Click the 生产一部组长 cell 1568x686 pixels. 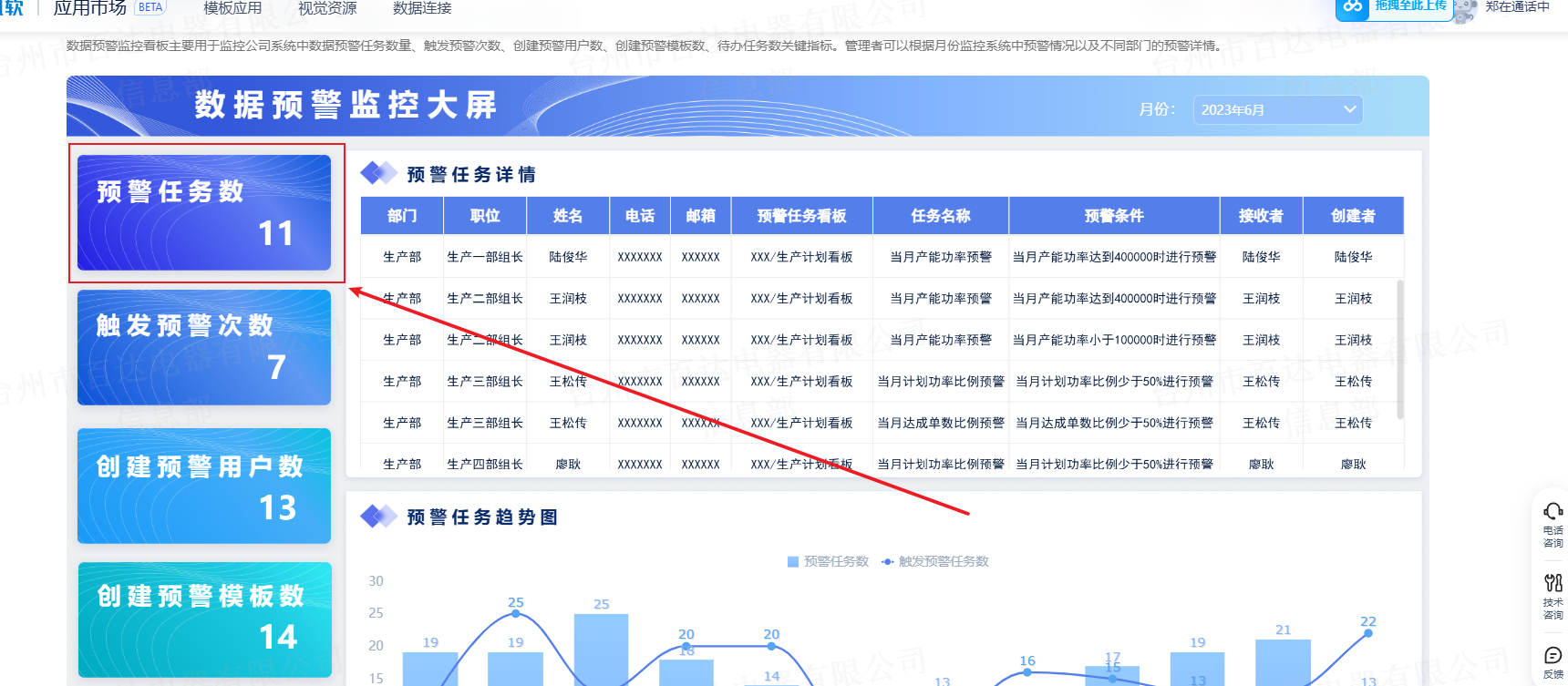pos(485,257)
